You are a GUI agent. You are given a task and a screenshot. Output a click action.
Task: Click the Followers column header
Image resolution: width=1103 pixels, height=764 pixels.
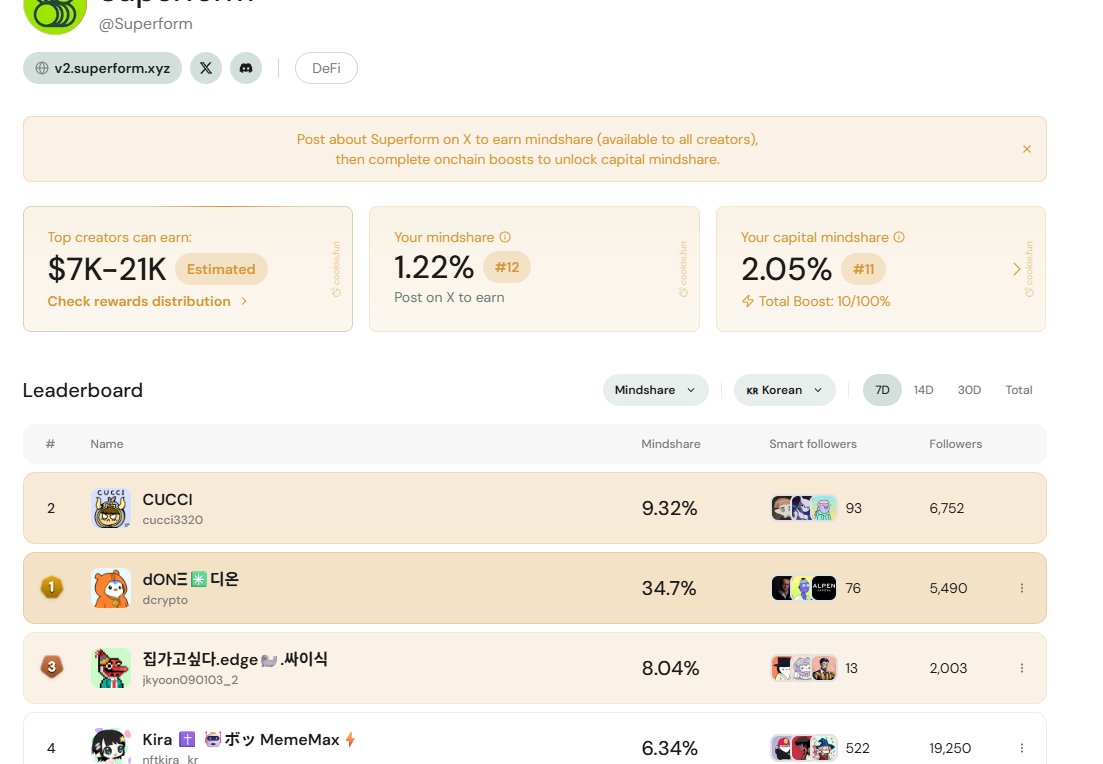point(955,444)
